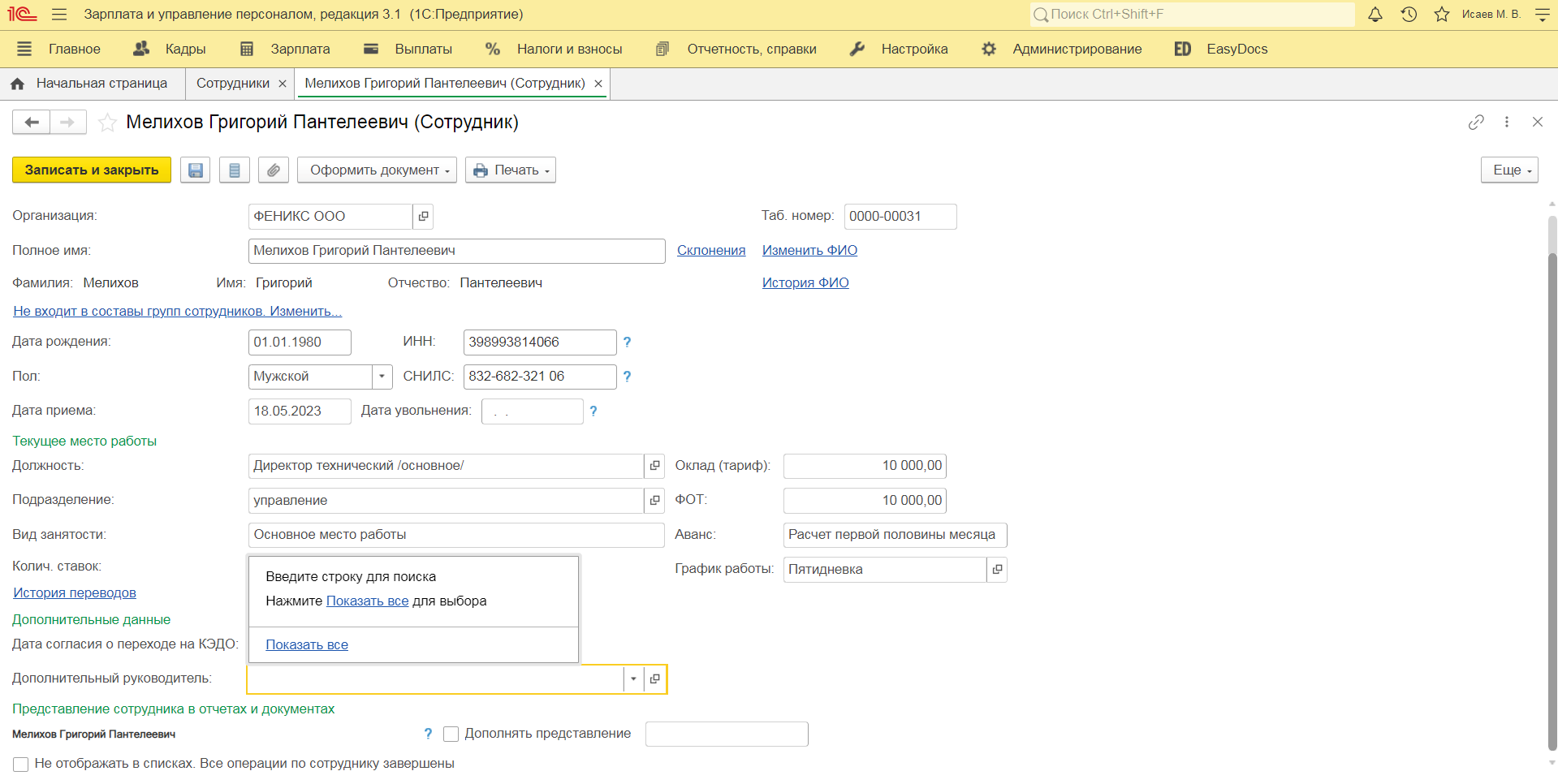Switch to the Сотрудники tab
The height and width of the screenshot is (784, 1558).
(x=232, y=84)
